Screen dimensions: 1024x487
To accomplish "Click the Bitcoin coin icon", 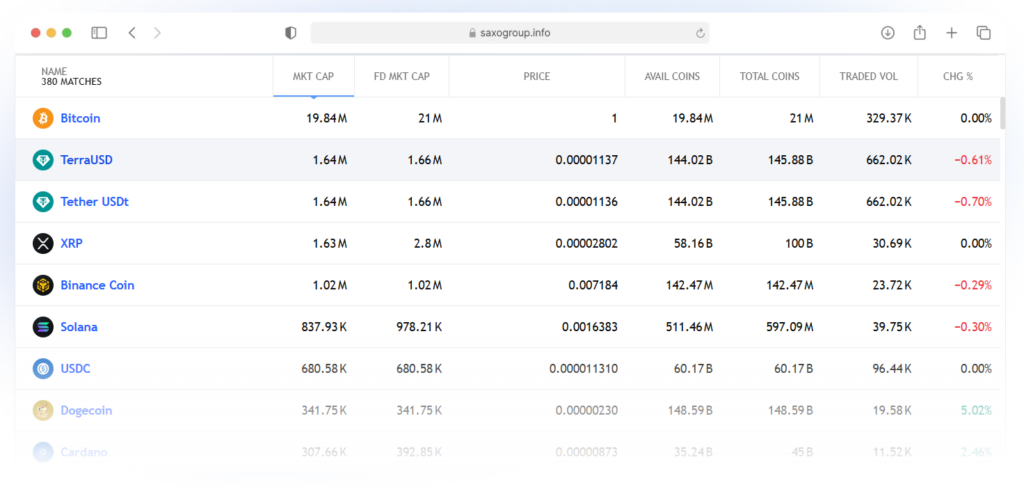I will point(43,118).
